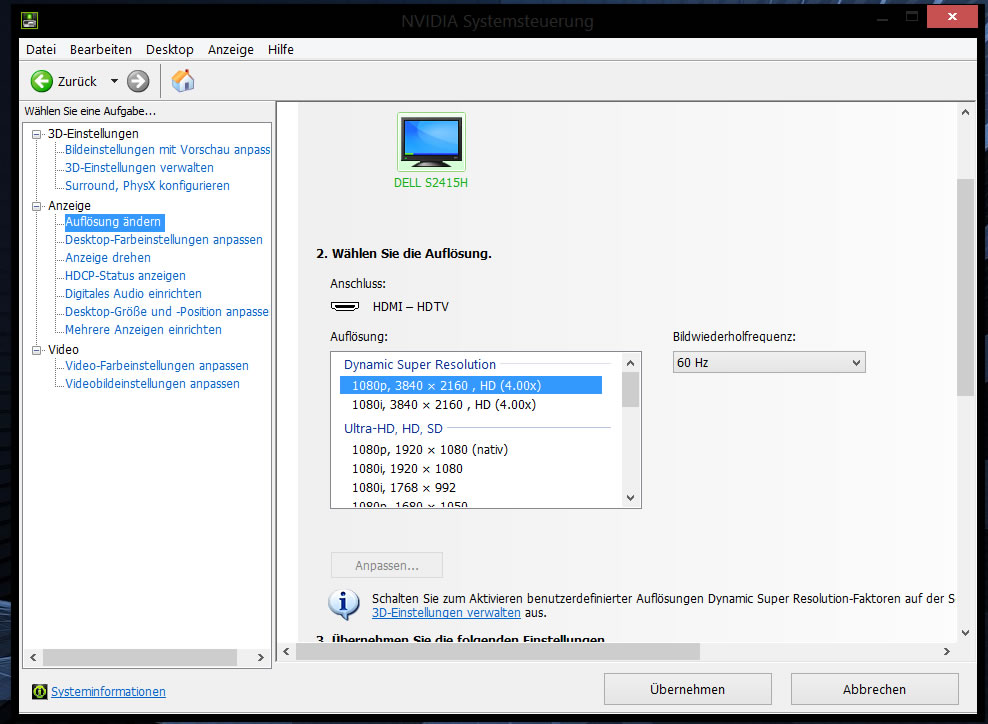Click the blue info icon near Anpassen
This screenshot has width=988, height=724.
tap(343, 604)
